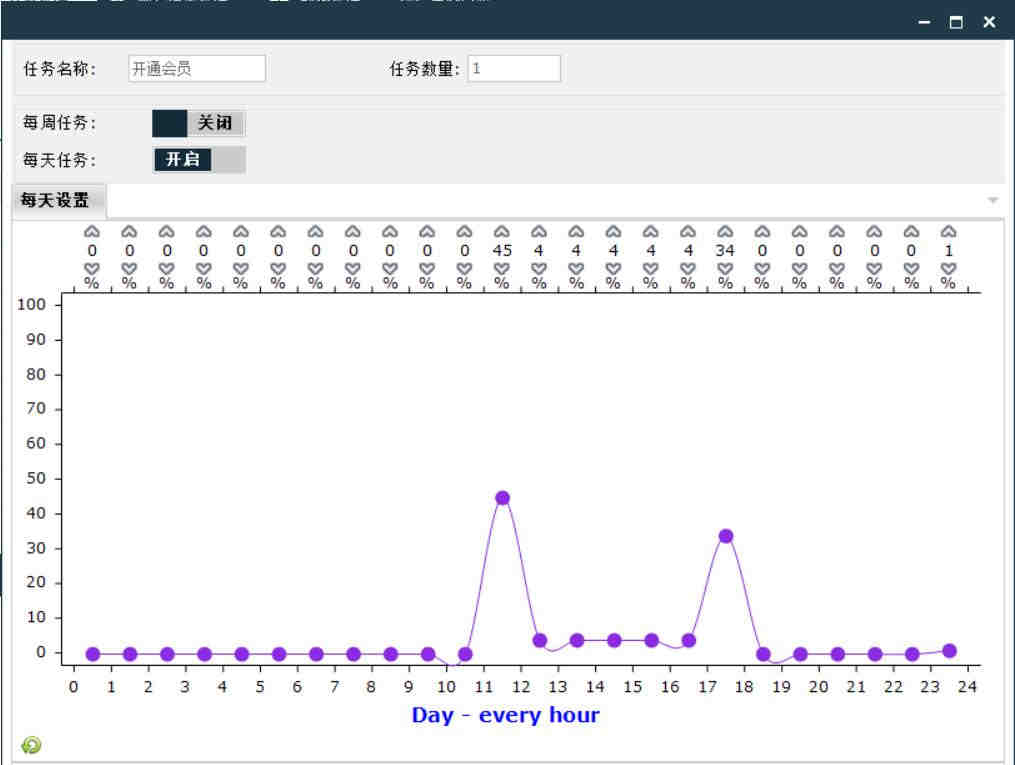Decrease the 45% value using its down arrow
The height and width of the screenshot is (765, 1015).
(502, 268)
